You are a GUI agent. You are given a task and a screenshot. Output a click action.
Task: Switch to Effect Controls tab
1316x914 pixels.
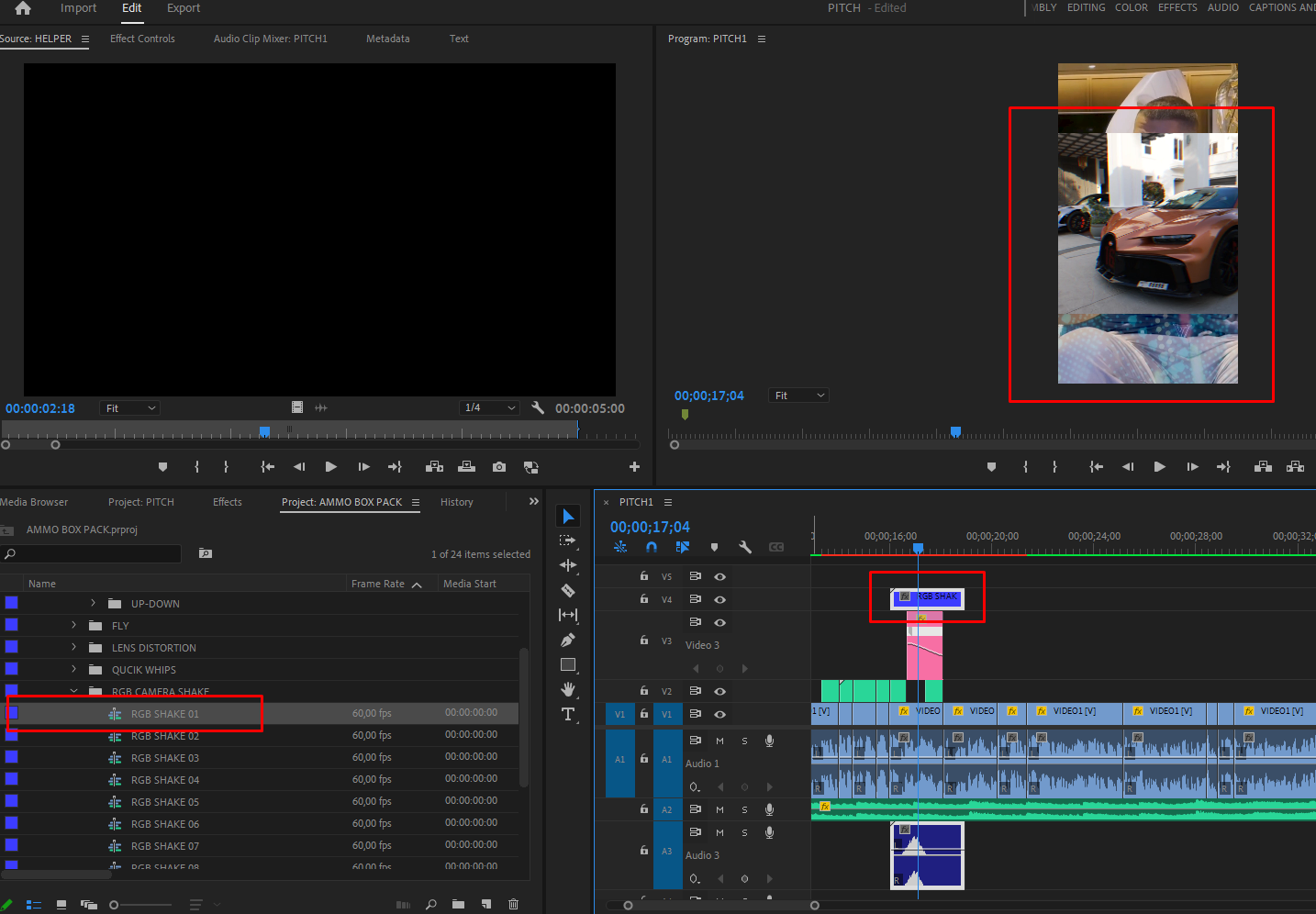(x=142, y=39)
